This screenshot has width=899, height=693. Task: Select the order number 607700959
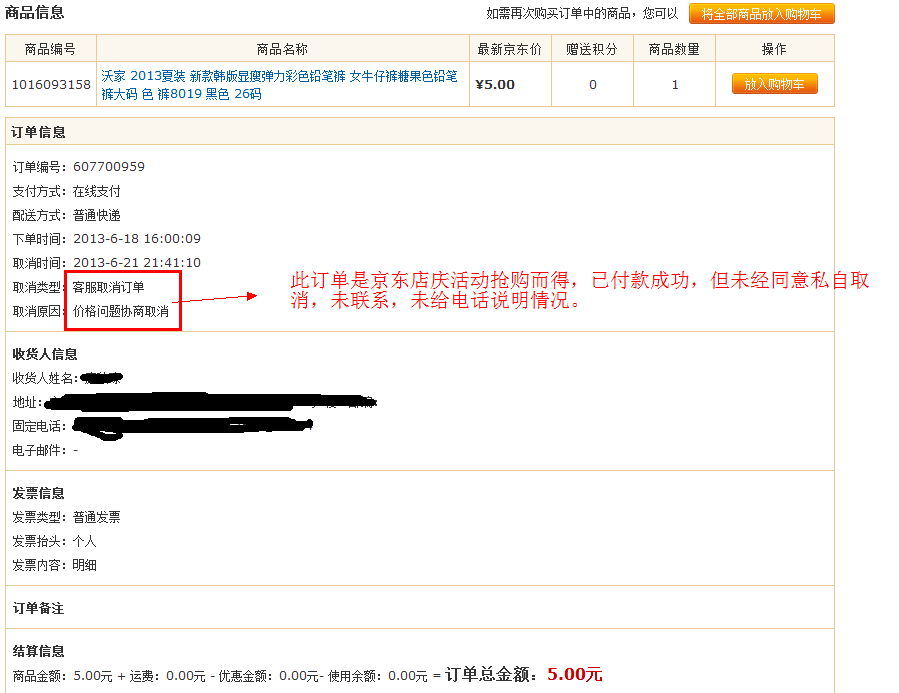[106, 165]
